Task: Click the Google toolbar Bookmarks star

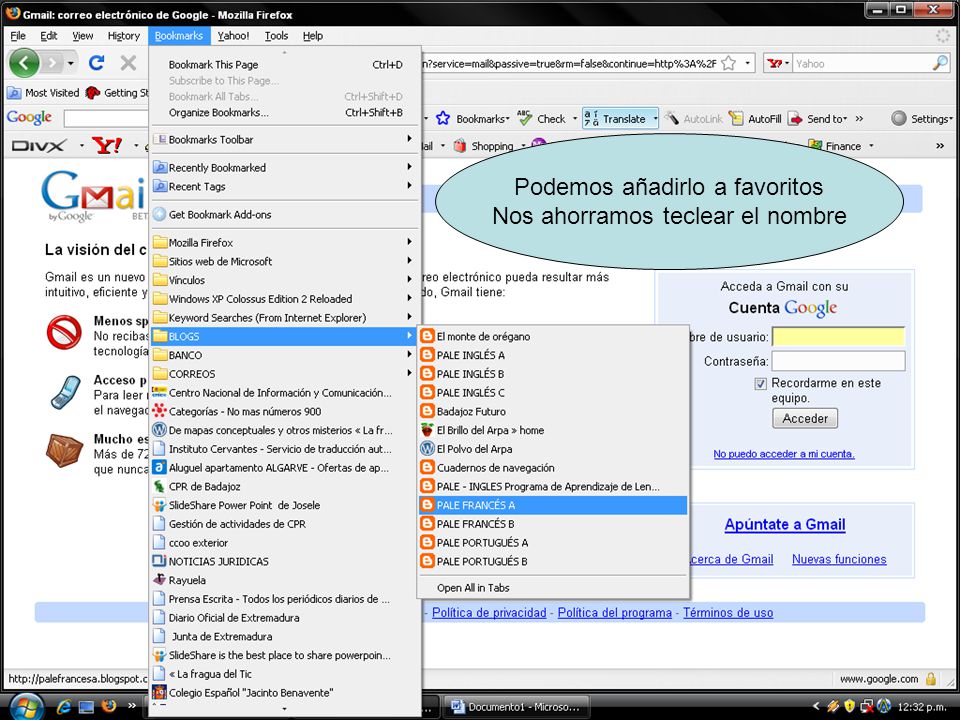Action: [x=443, y=119]
